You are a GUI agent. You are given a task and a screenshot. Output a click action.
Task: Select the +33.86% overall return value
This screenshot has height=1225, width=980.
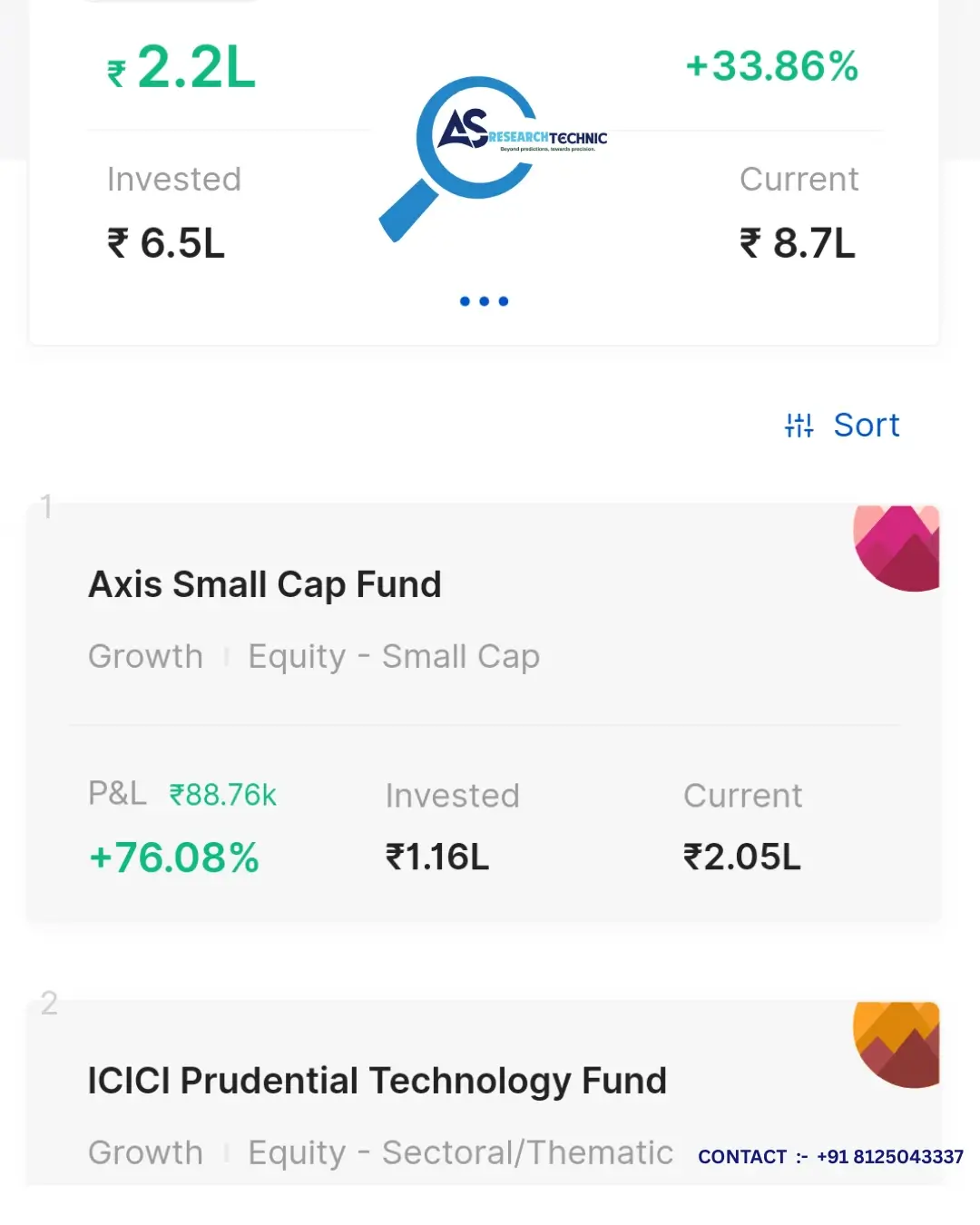(772, 66)
